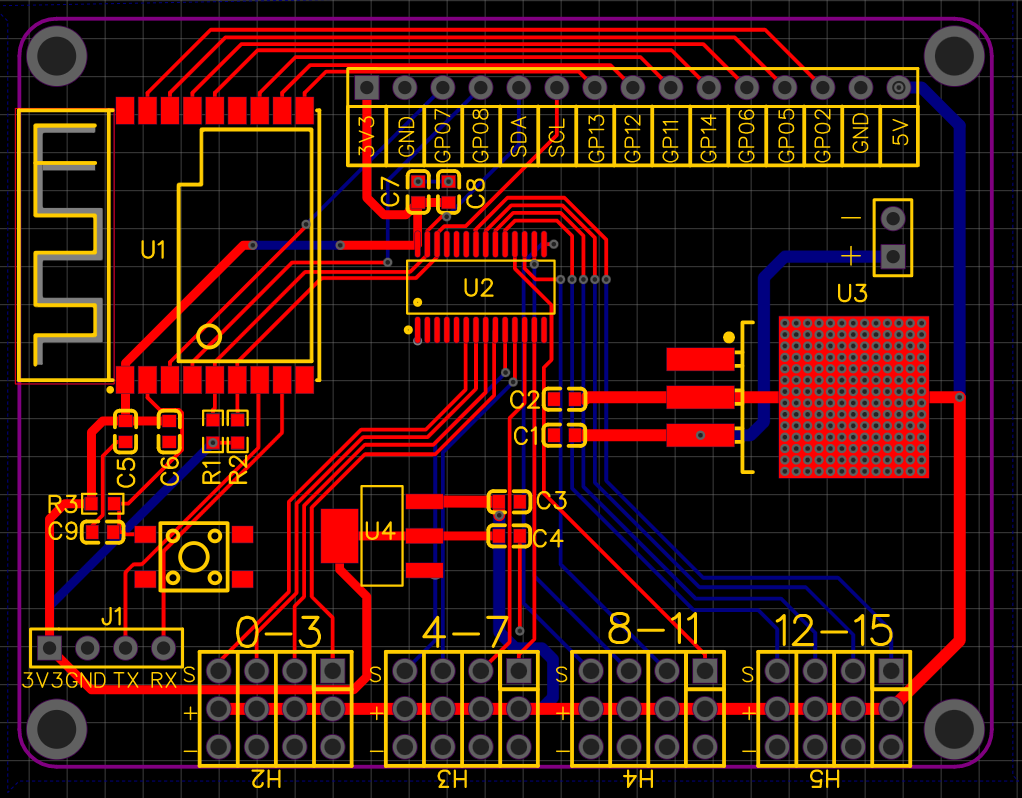Viewport: 1022px width, 798px height.
Task: Click the U2 chip designator
Action: pyautogui.click(x=478, y=288)
